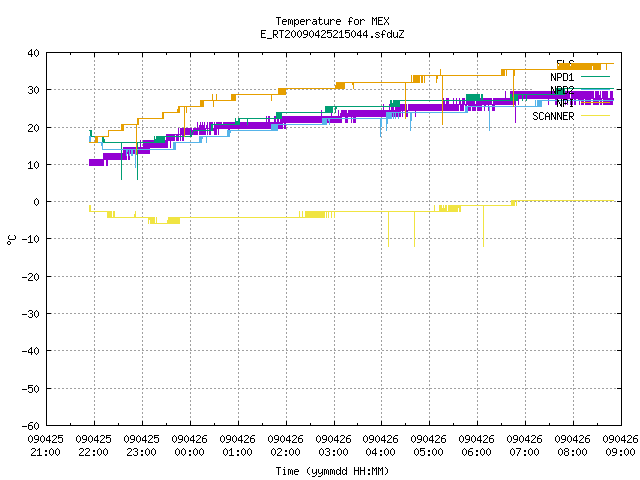
Task: Click the x-axis time label '02:00'
Action: coord(285,452)
